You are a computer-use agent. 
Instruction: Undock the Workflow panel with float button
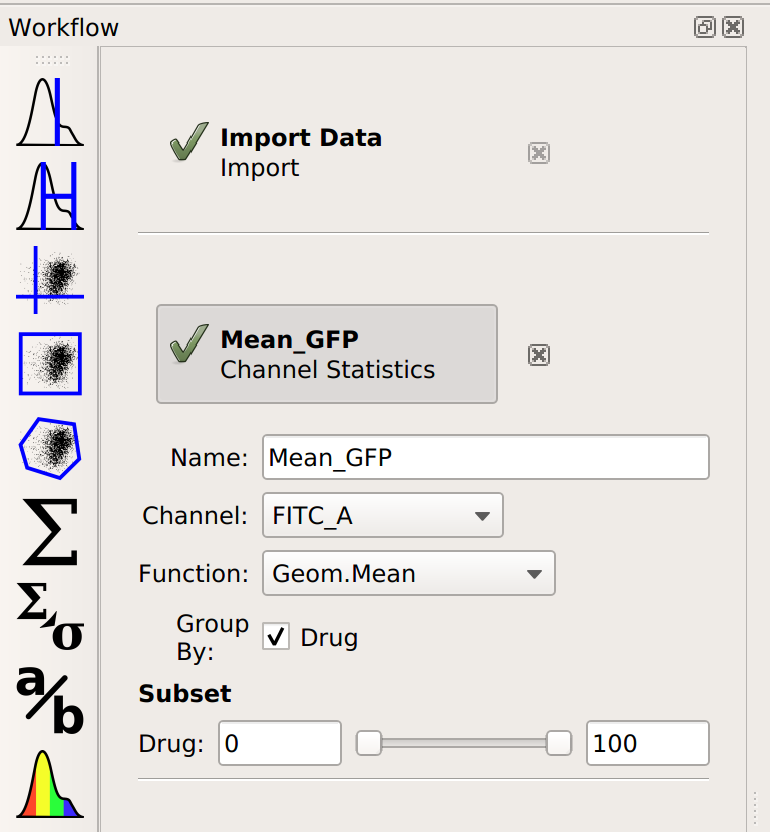705,27
